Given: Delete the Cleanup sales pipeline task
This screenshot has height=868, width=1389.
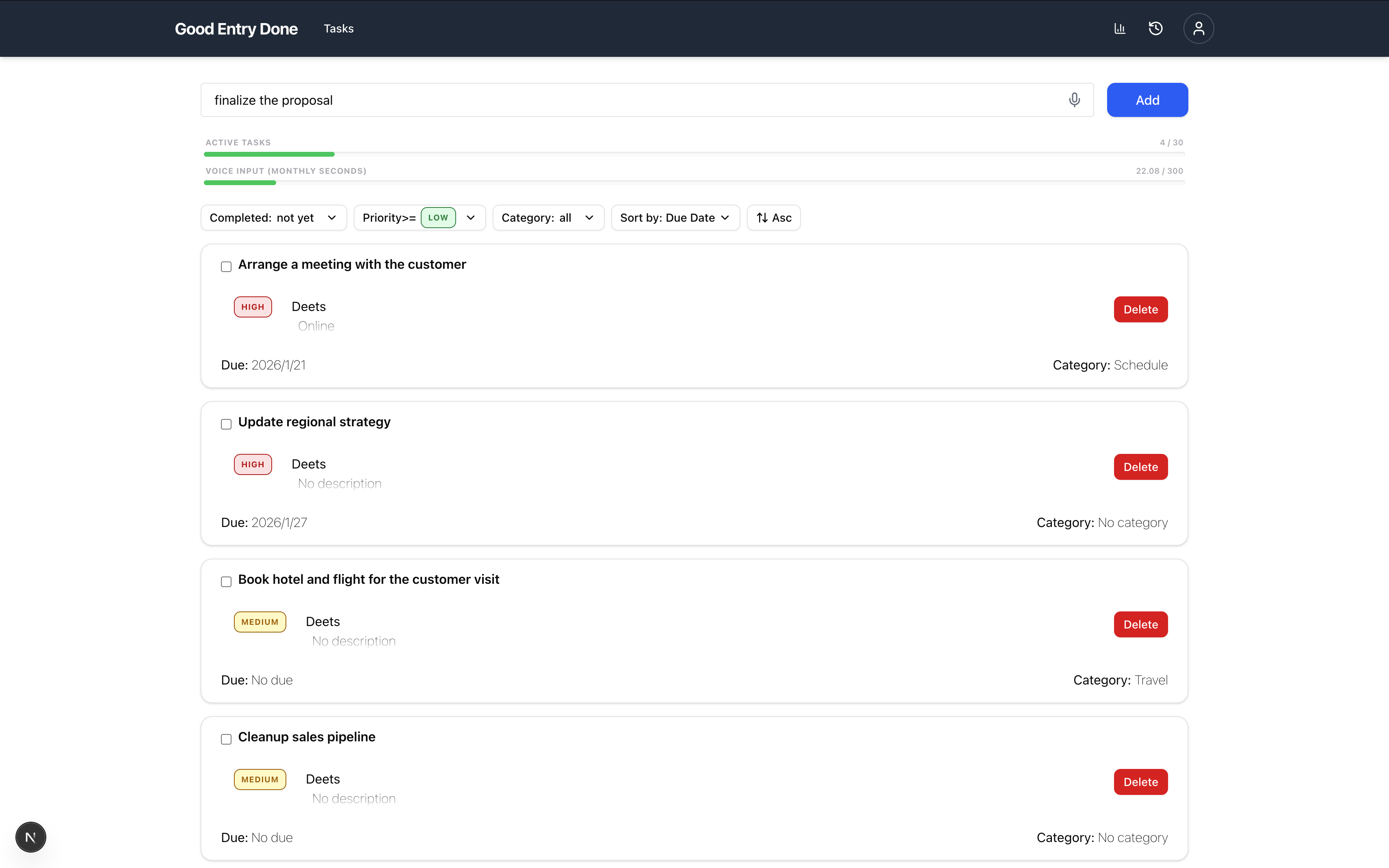Looking at the screenshot, I should [x=1140, y=782].
